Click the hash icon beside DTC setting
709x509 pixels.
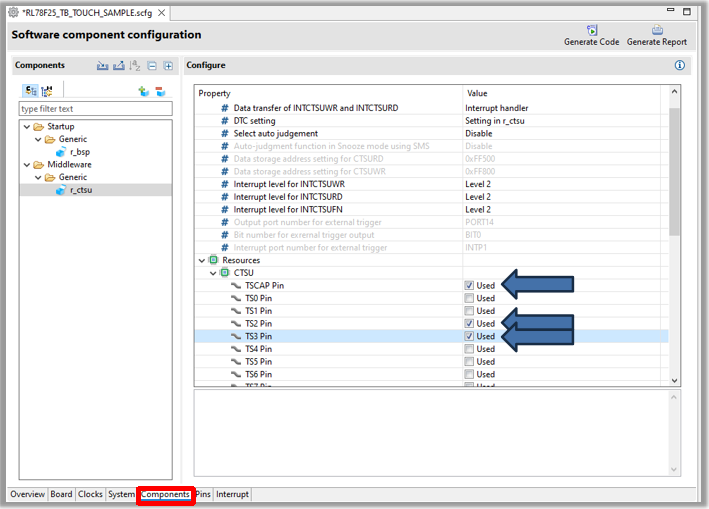[225, 121]
